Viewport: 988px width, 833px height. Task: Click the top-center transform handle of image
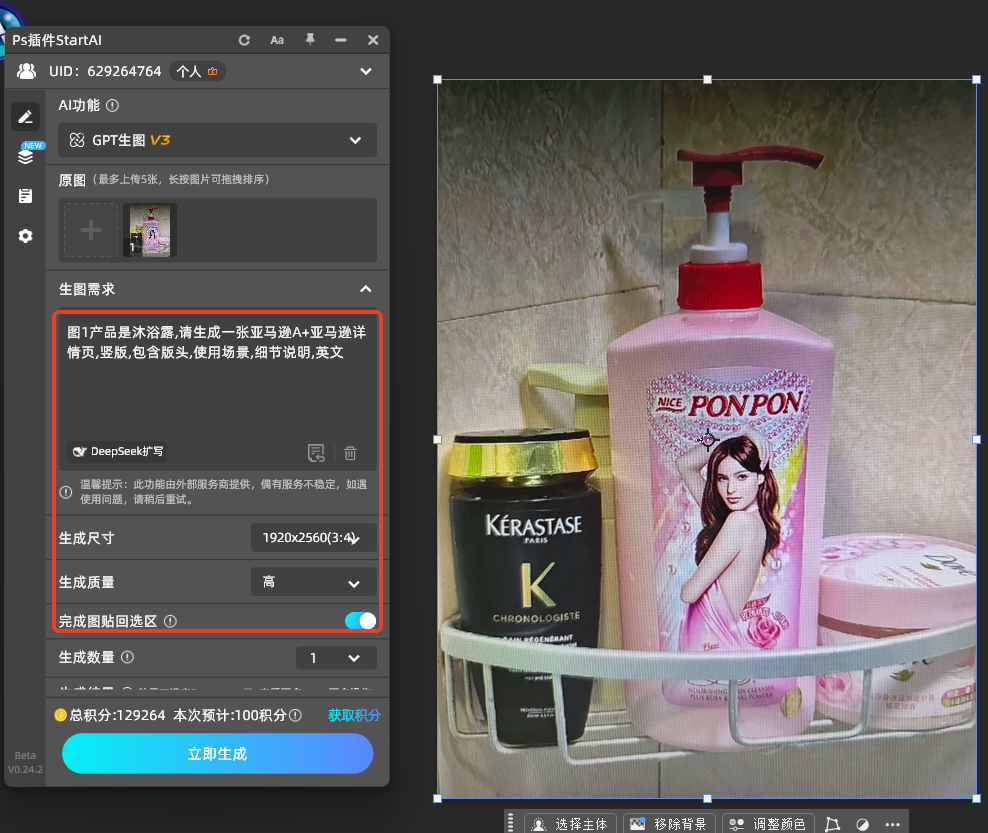point(707,79)
